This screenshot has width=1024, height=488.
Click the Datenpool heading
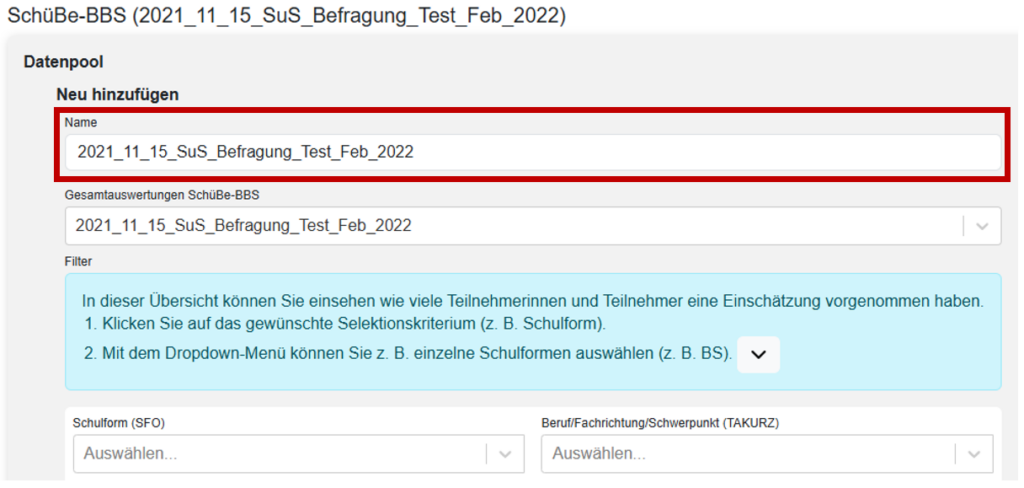(x=63, y=62)
